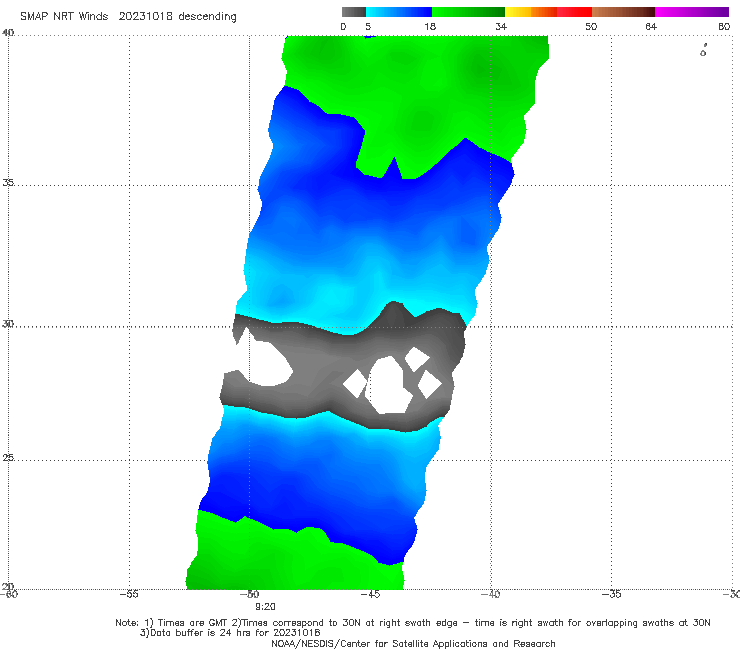Click the NOAA/NESDIS credit text
Image resolution: width=740 pixels, height=650 pixels.
point(413,644)
